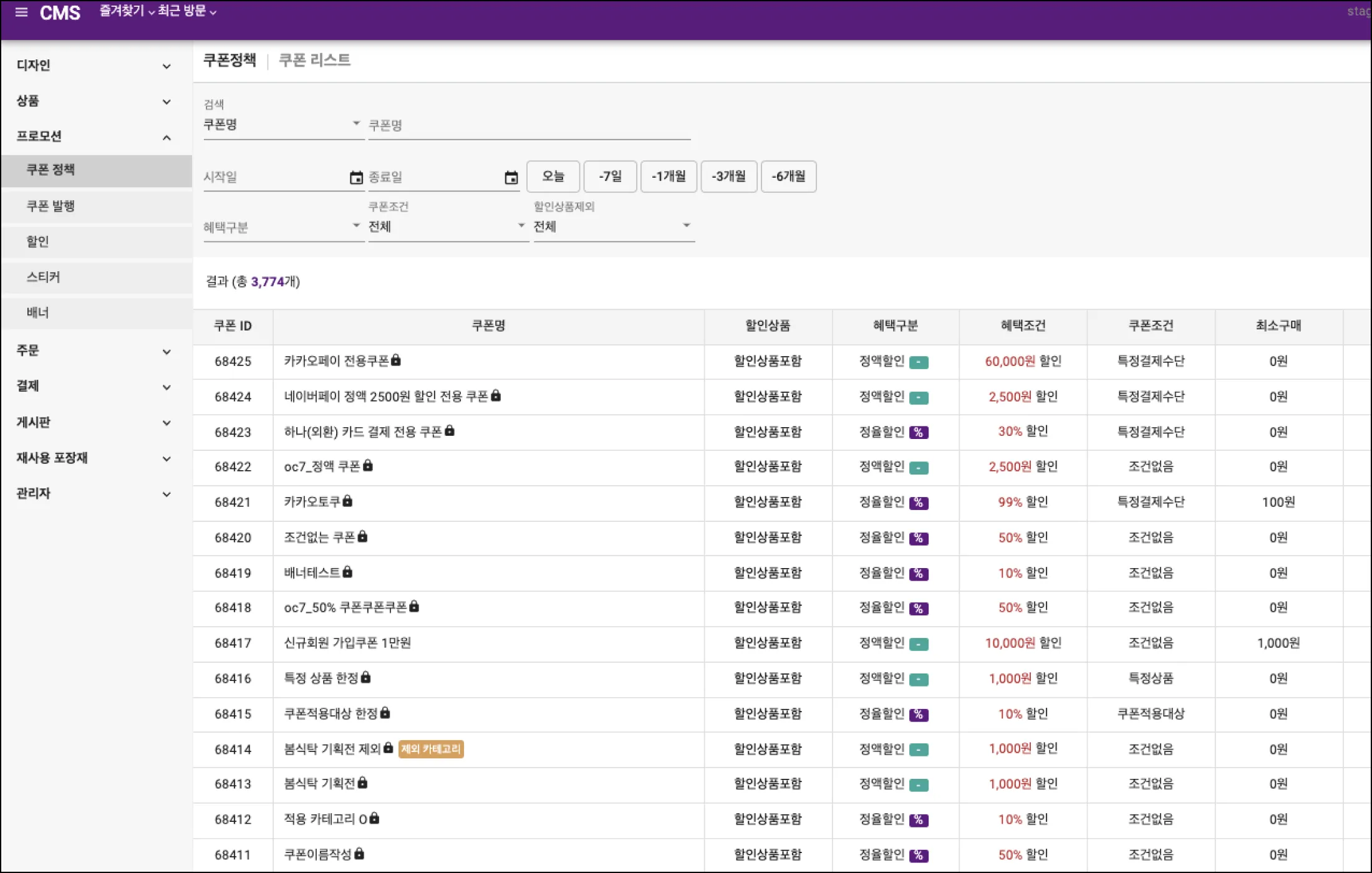1372x873 pixels.
Task: Click the CMS logo
Action: pos(60,12)
